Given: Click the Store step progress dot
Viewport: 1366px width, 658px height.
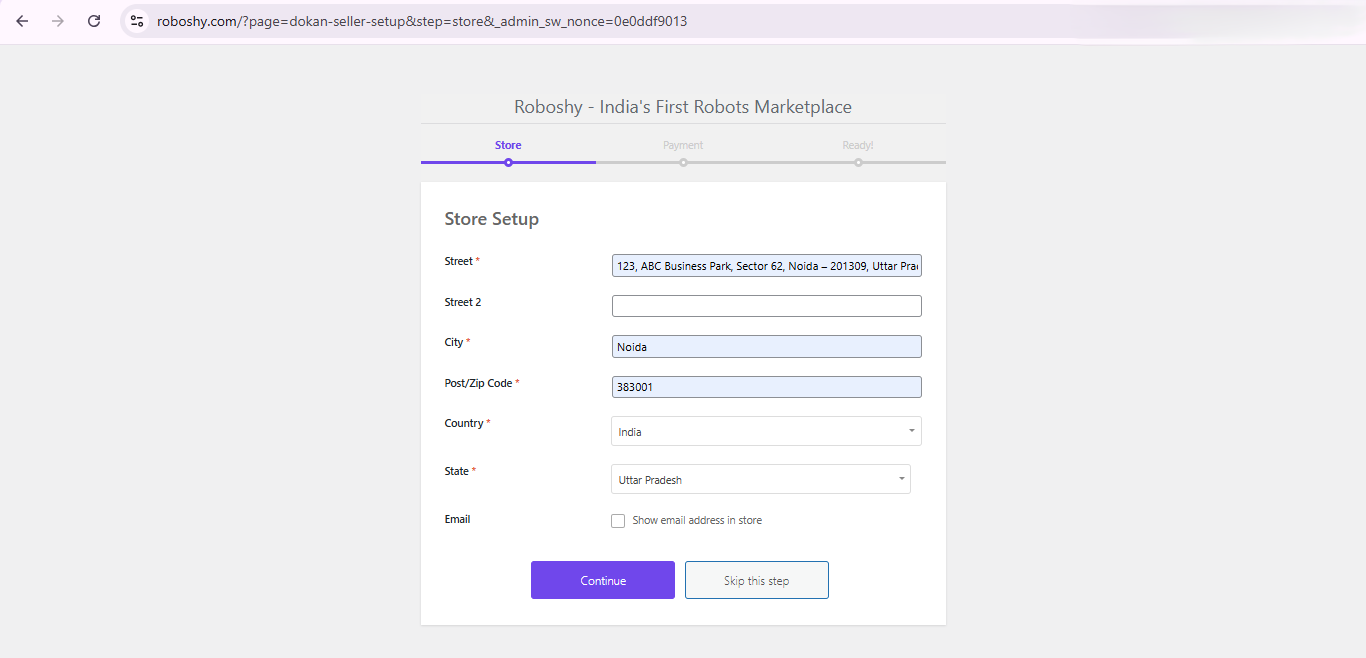Looking at the screenshot, I should 508,161.
